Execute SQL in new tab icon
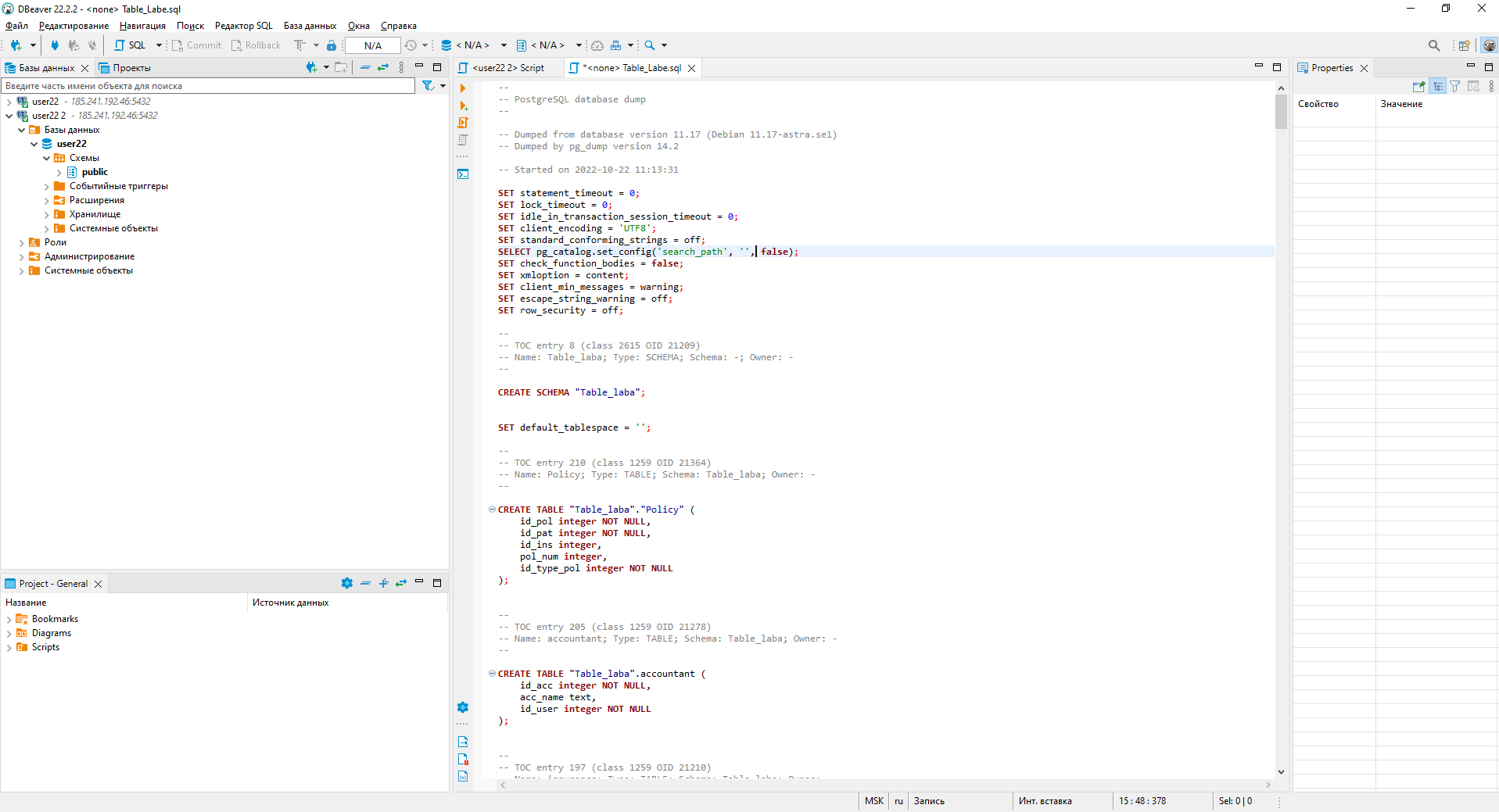This screenshot has width=1499, height=812. [463, 106]
